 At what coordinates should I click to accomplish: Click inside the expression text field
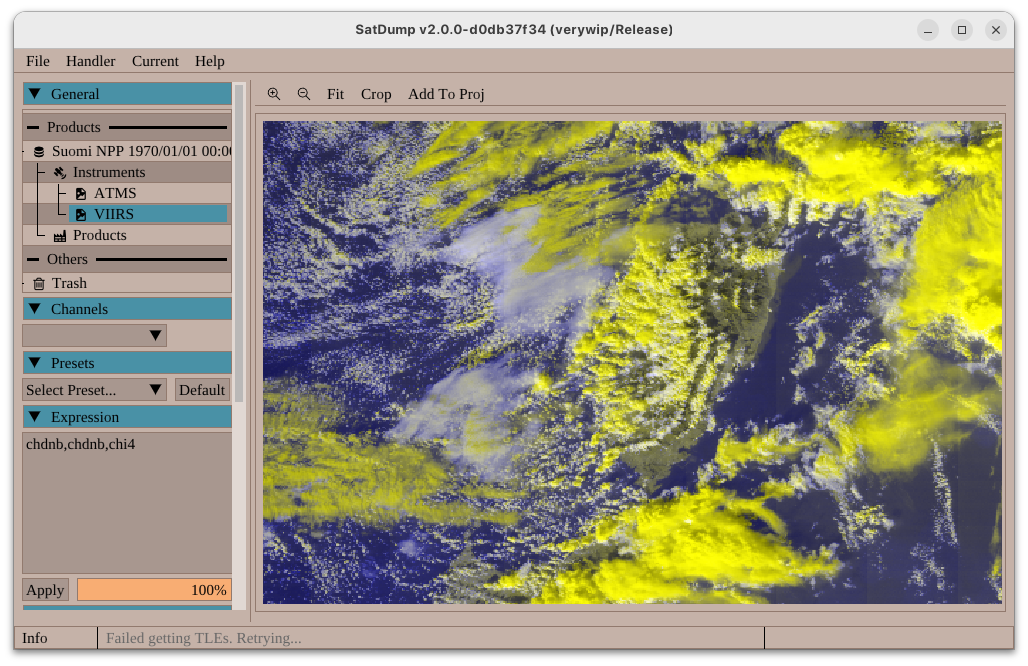[127, 500]
